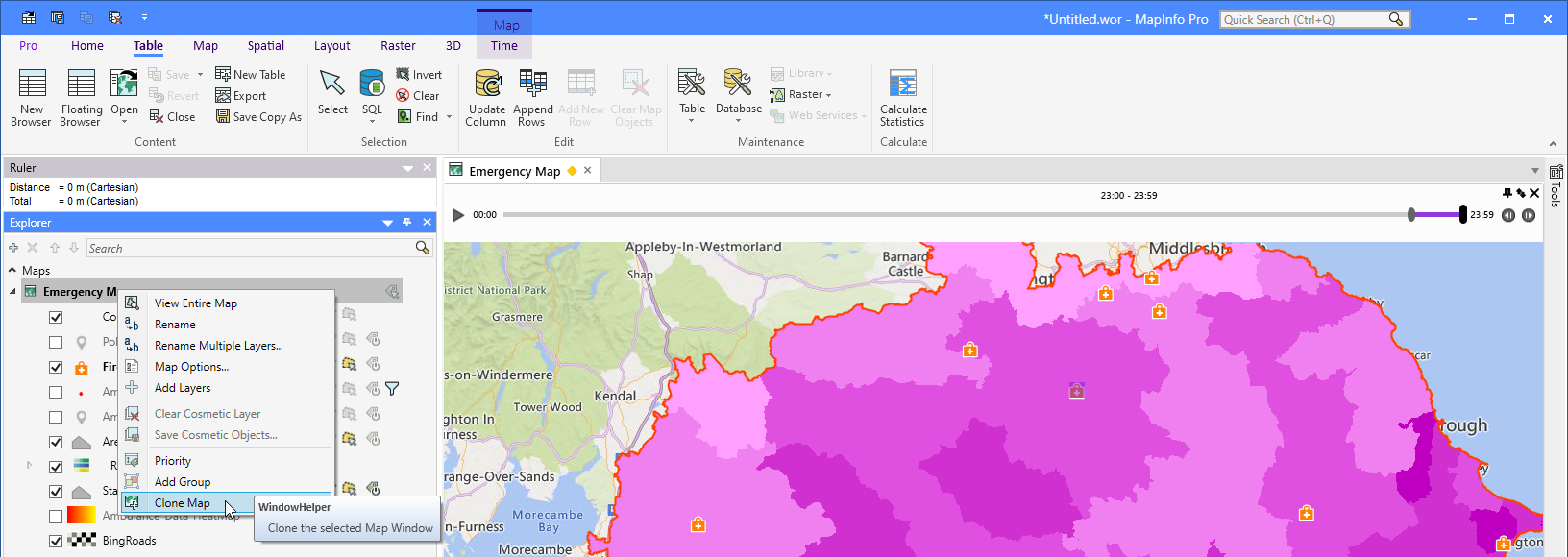Expand the Find dropdown arrow

(448, 117)
